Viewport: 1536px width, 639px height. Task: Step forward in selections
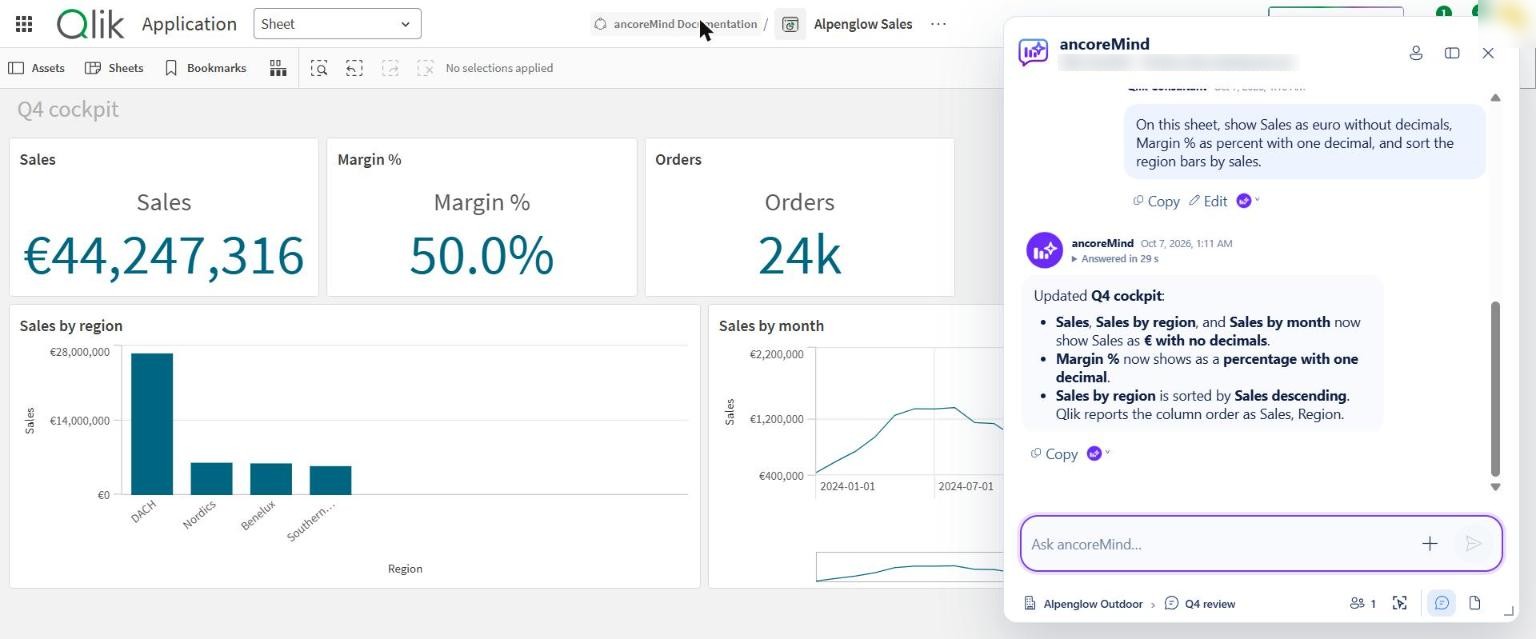390,68
